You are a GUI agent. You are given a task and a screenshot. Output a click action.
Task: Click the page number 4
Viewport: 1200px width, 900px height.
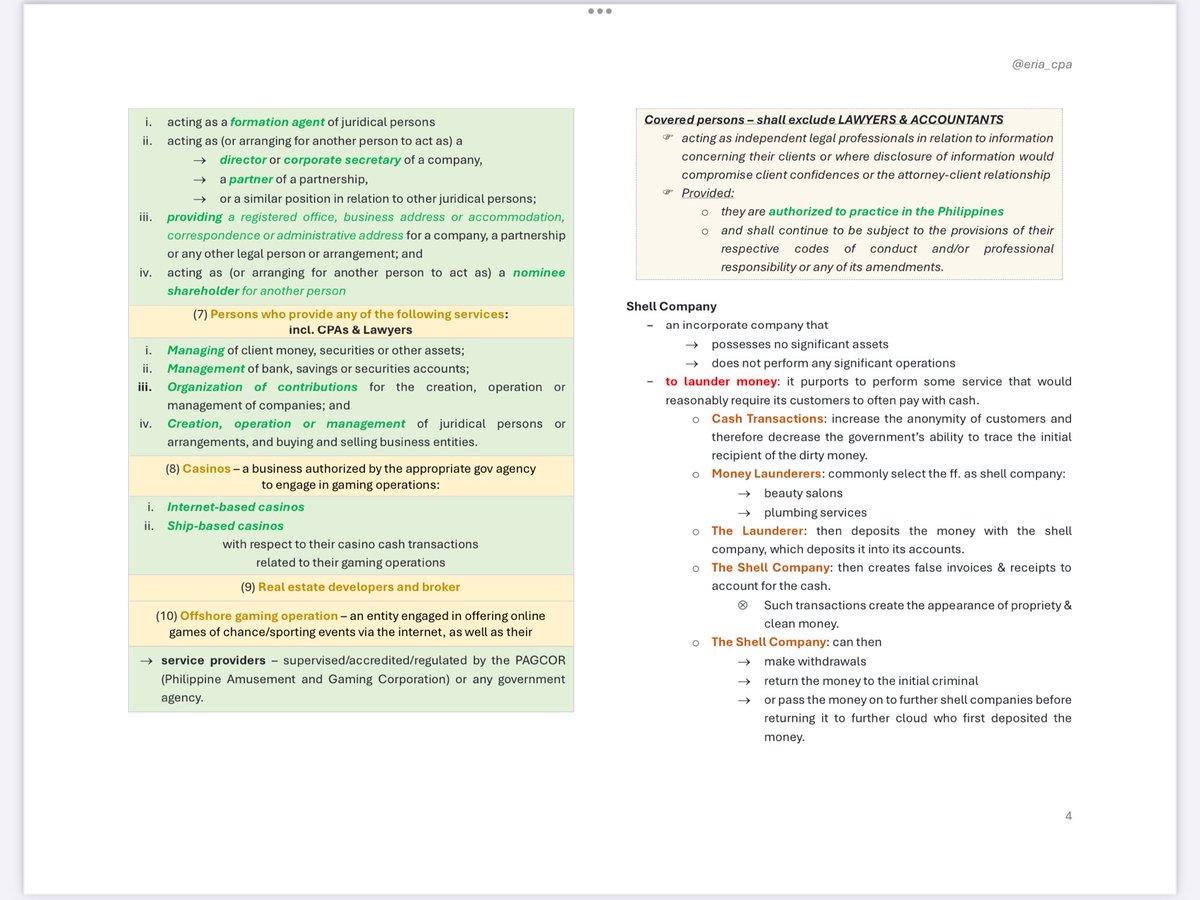tap(1068, 816)
